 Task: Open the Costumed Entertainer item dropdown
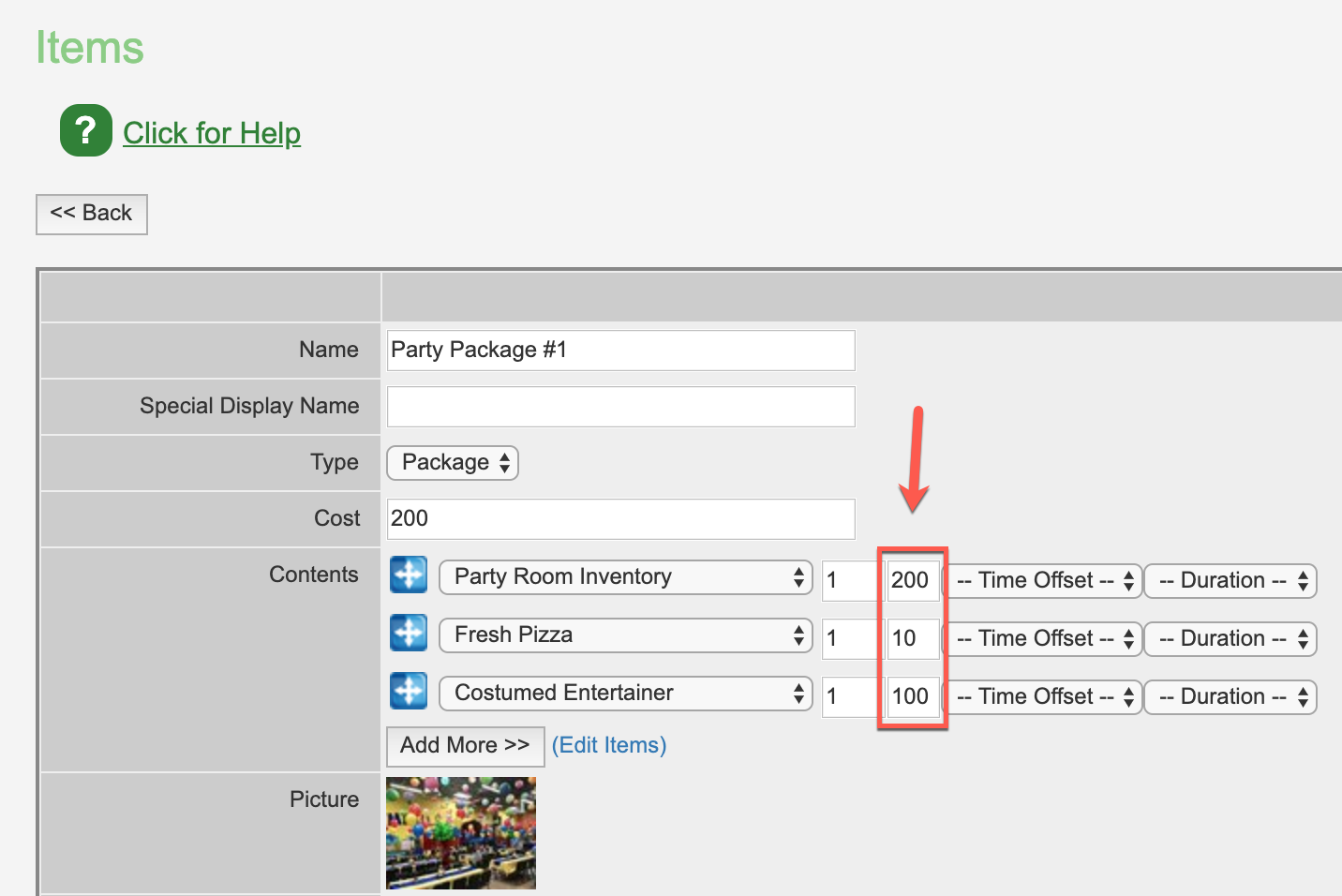tap(625, 693)
